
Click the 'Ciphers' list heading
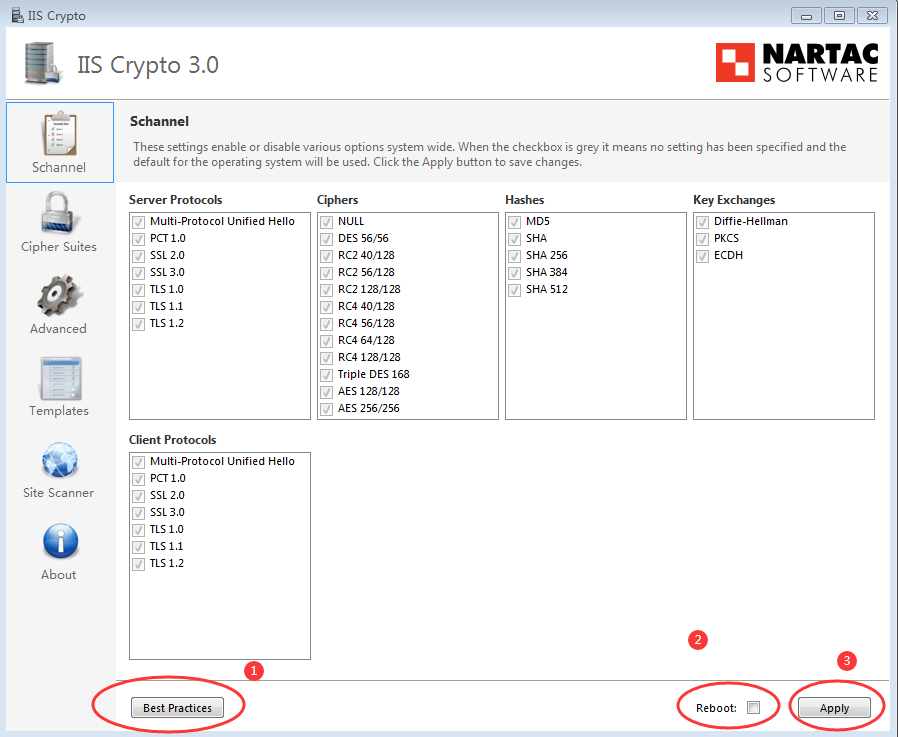pyautogui.click(x=337, y=200)
